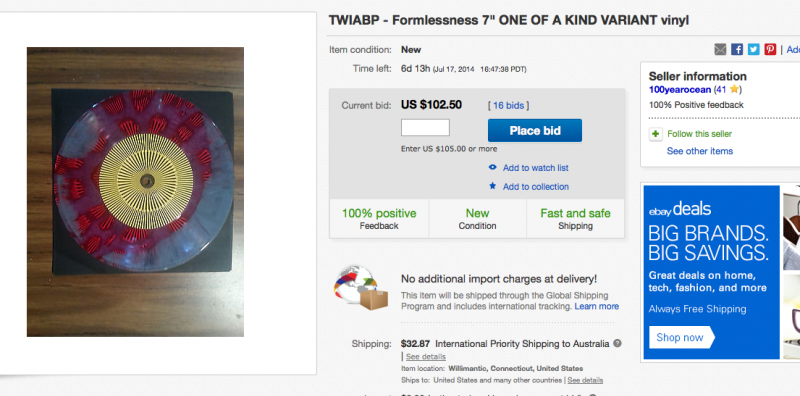
Task: Click the shipping help question mark icon
Action: [617, 343]
